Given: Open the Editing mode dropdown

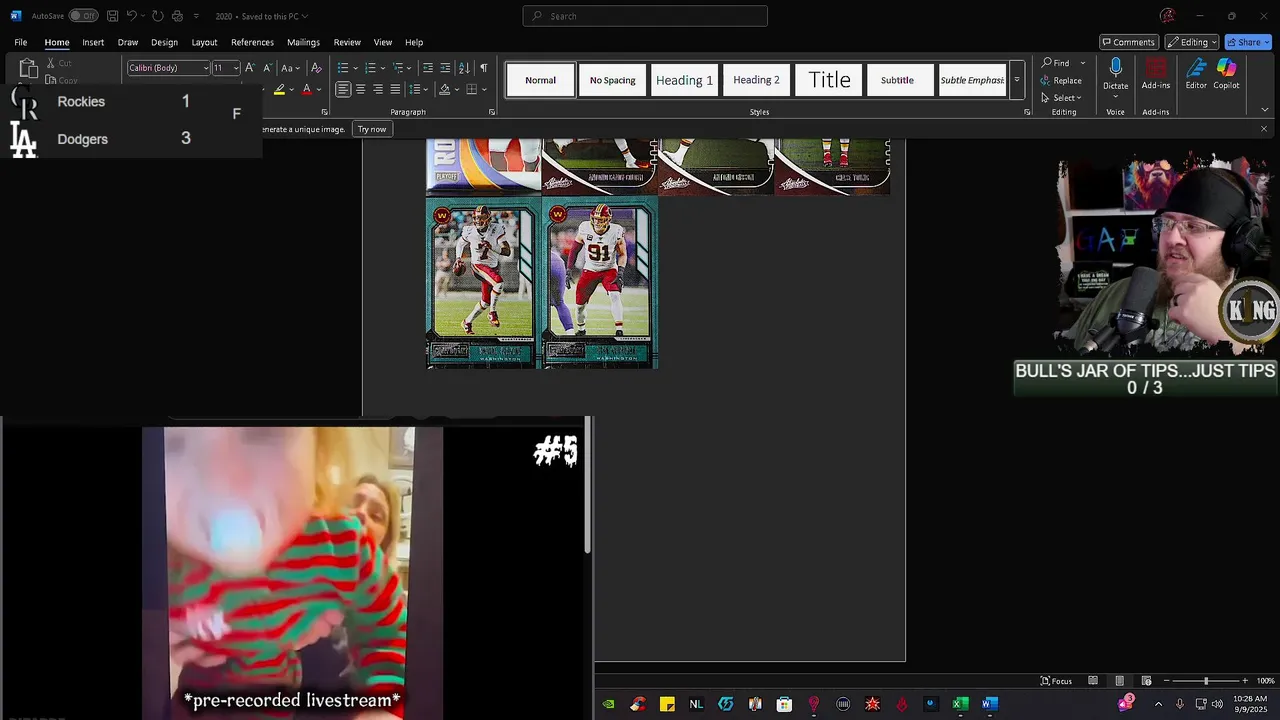Looking at the screenshot, I should click(1192, 42).
